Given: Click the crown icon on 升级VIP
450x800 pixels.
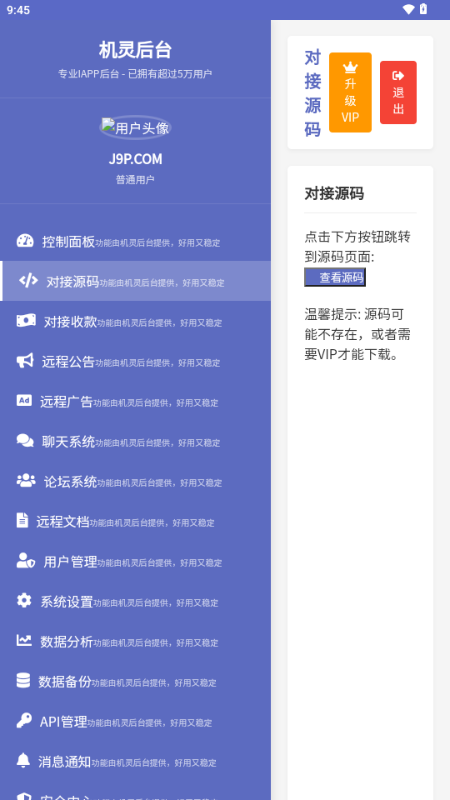Looking at the screenshot, I should point(350,67).
